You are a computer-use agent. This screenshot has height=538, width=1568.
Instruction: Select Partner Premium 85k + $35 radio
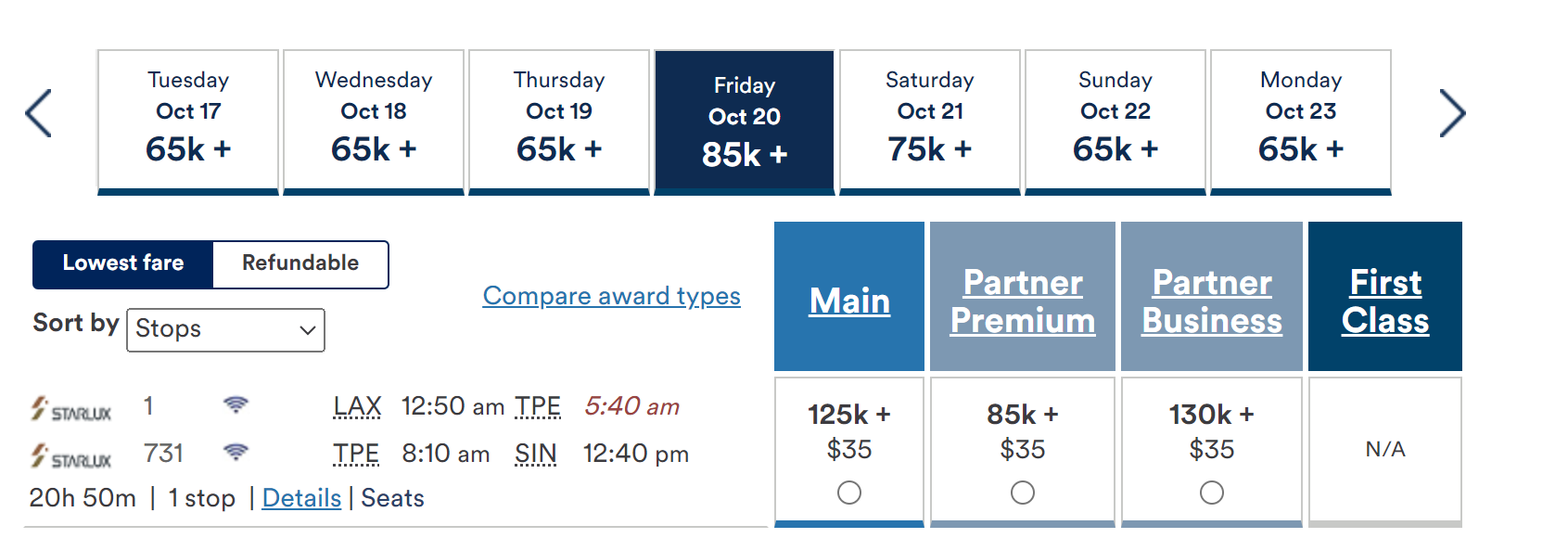tap(1023, 493)
